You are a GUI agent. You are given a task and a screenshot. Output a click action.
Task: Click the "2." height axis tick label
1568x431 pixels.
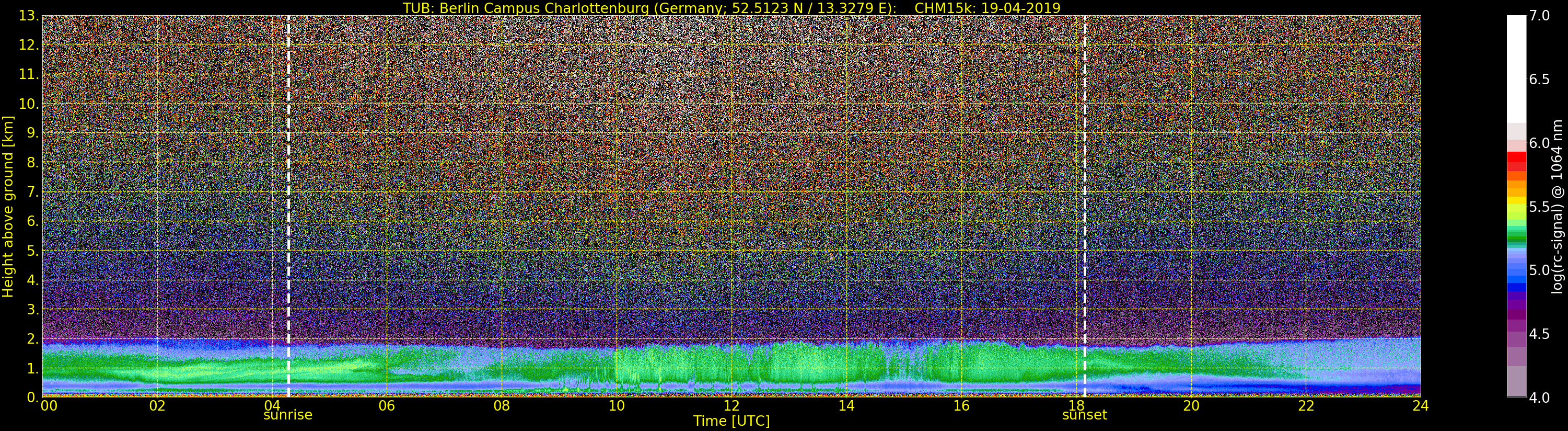click(x=33, y=338)
